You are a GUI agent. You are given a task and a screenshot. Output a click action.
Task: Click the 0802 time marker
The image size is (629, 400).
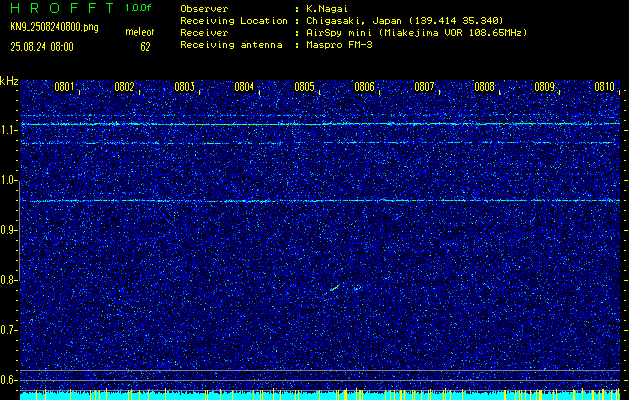[124, 87]
